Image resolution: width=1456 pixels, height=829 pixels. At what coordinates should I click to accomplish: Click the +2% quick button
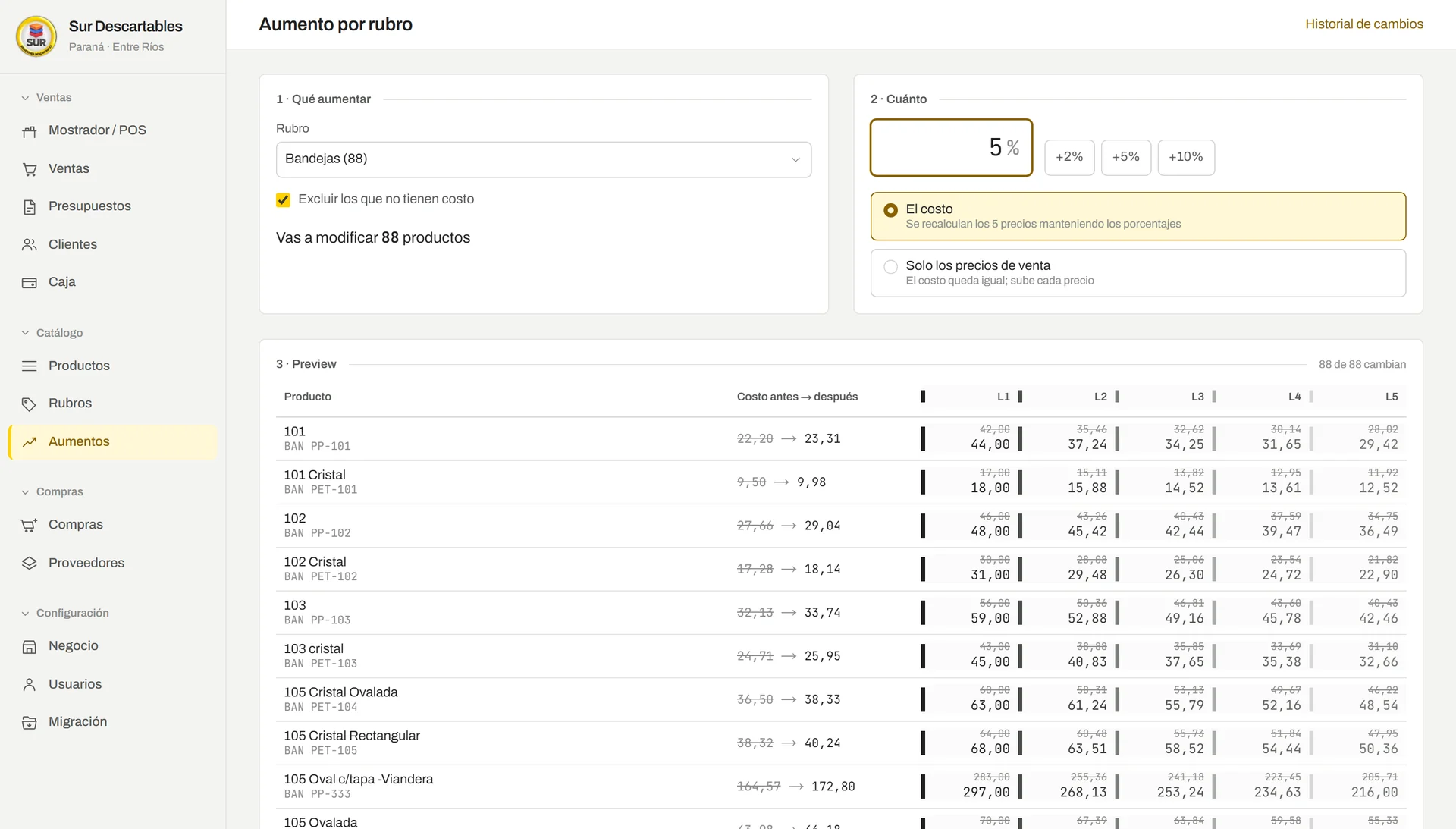click(1069, 157)
